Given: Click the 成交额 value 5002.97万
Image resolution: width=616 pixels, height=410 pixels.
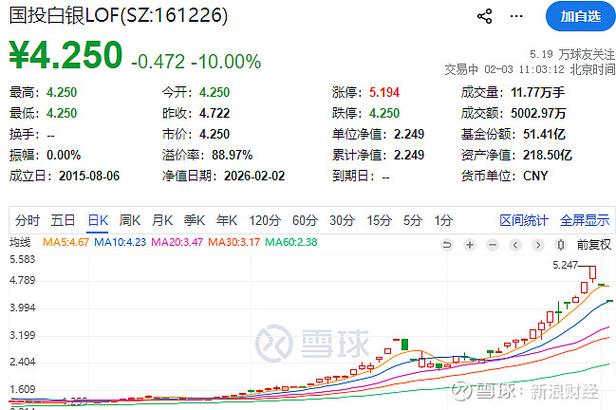Looking at the screenshot, I should (x=538, y=113).
